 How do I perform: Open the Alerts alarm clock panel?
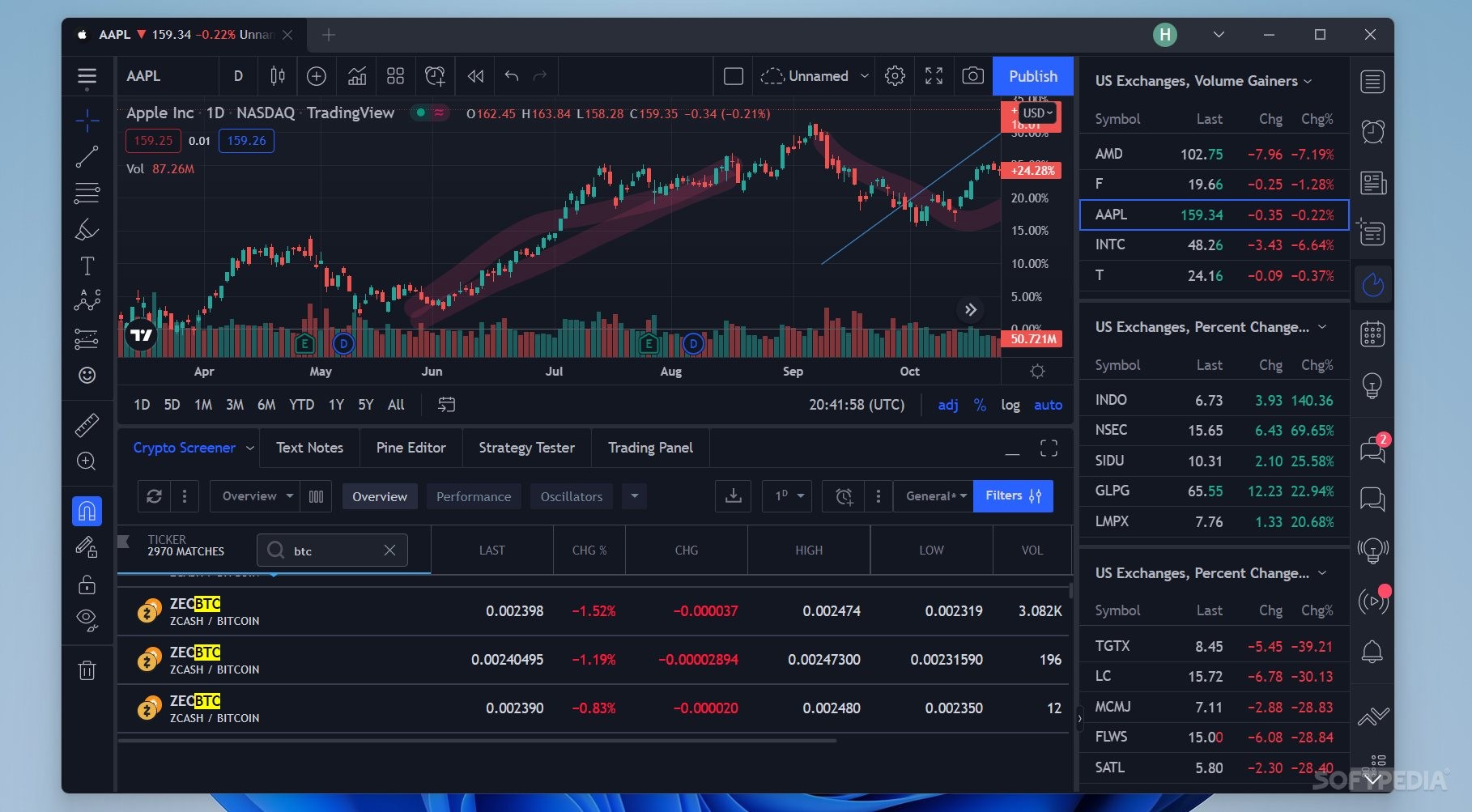pyautogui.click(x=1372, y=132)
